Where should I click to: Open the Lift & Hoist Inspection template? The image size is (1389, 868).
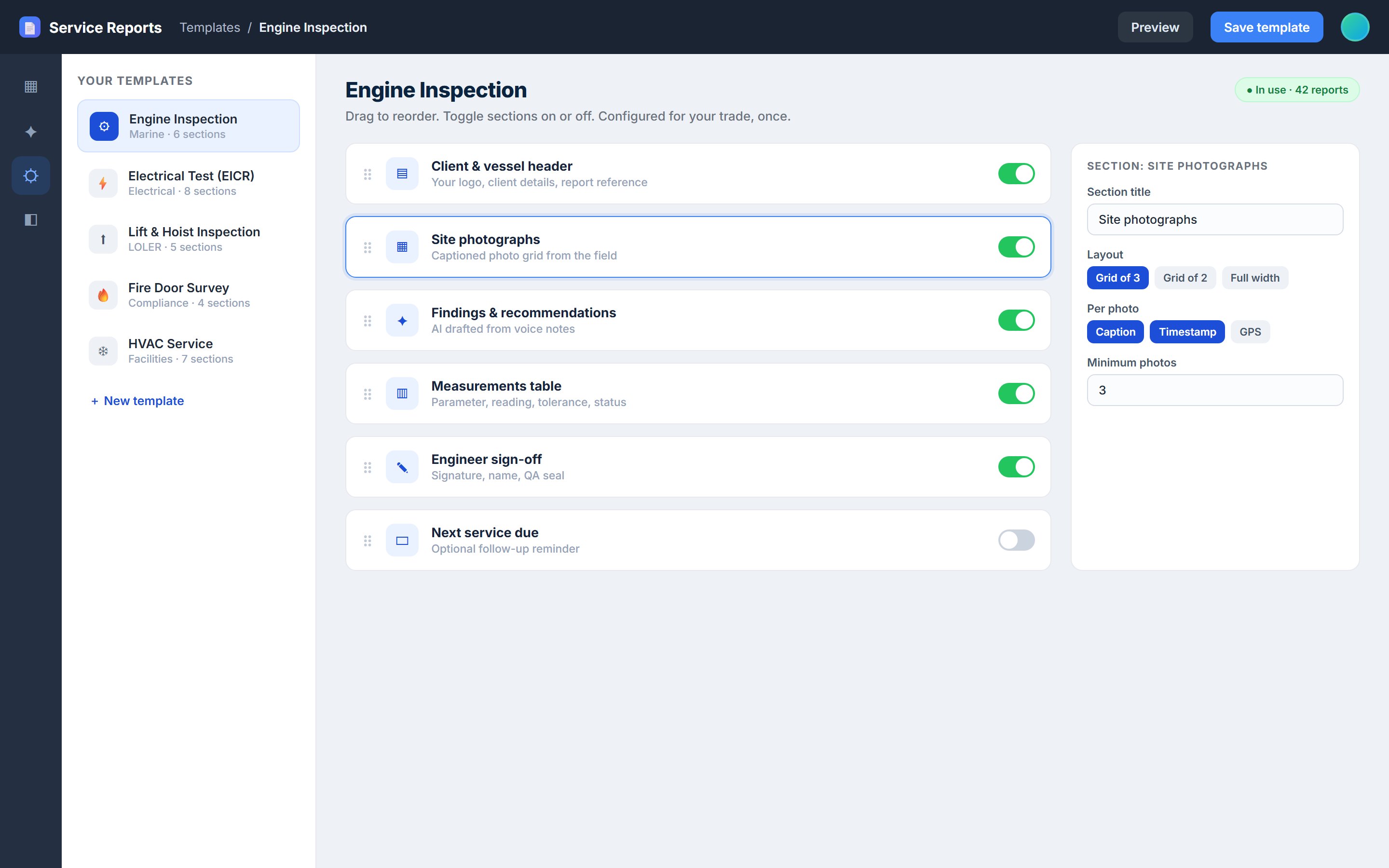point(188,239)
